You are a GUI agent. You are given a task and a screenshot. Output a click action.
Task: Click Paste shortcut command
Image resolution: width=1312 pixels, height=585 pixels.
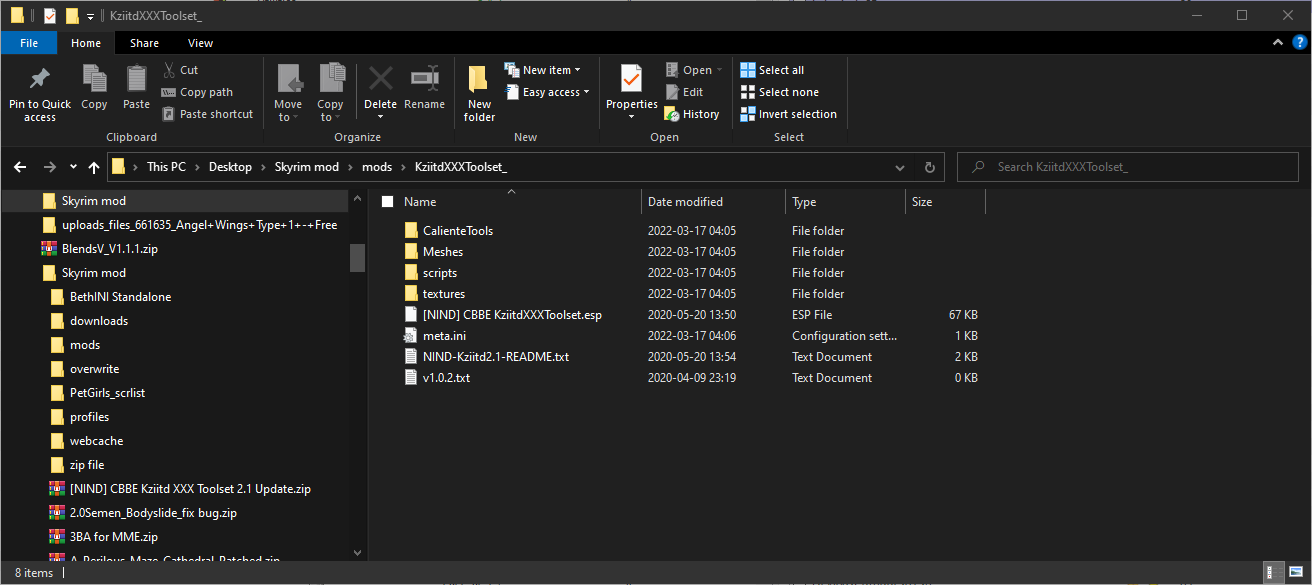click(x=207, y=114)
